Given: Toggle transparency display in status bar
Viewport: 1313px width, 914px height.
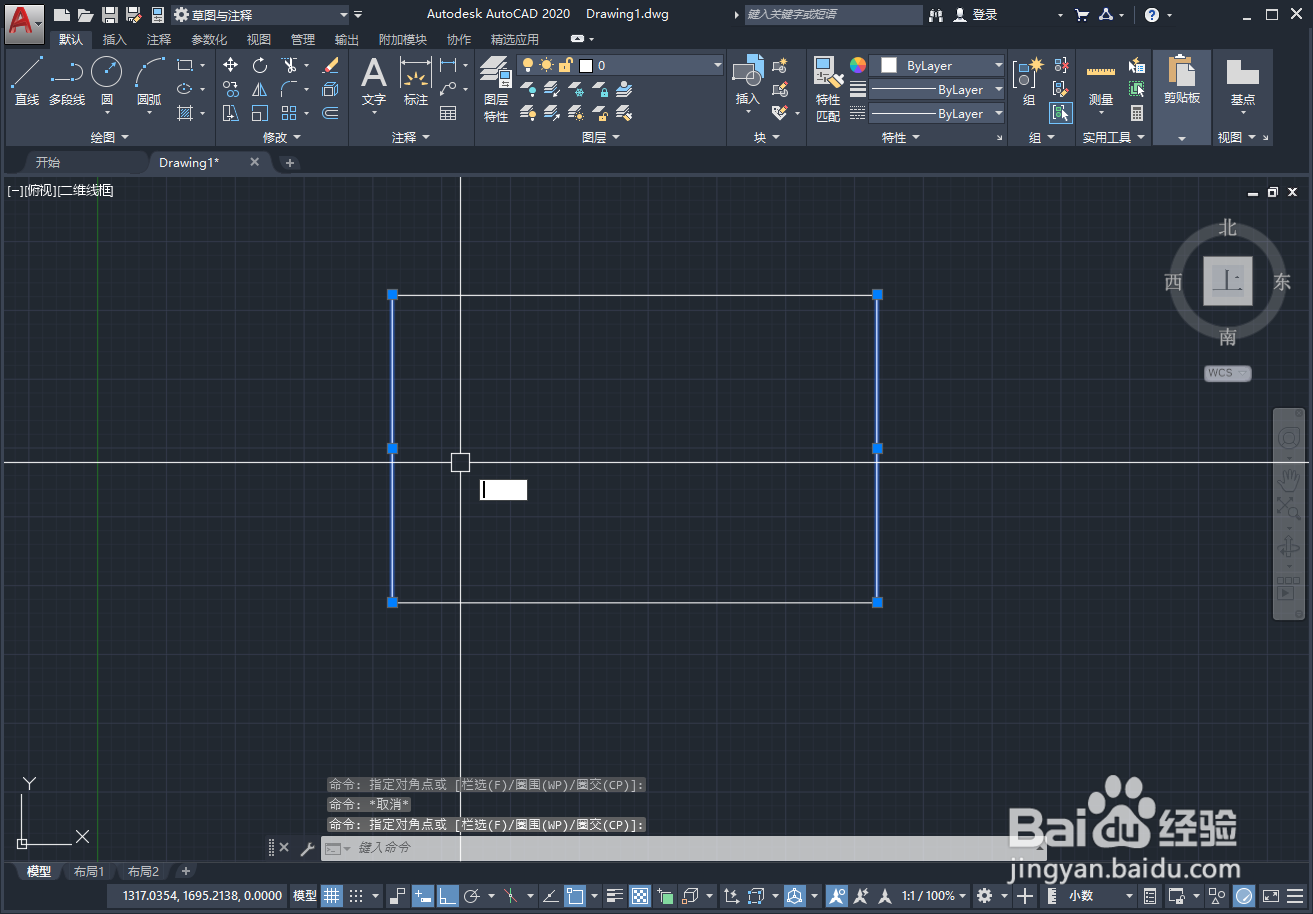Looking at the screenshot, I should [x=640, y=896].
